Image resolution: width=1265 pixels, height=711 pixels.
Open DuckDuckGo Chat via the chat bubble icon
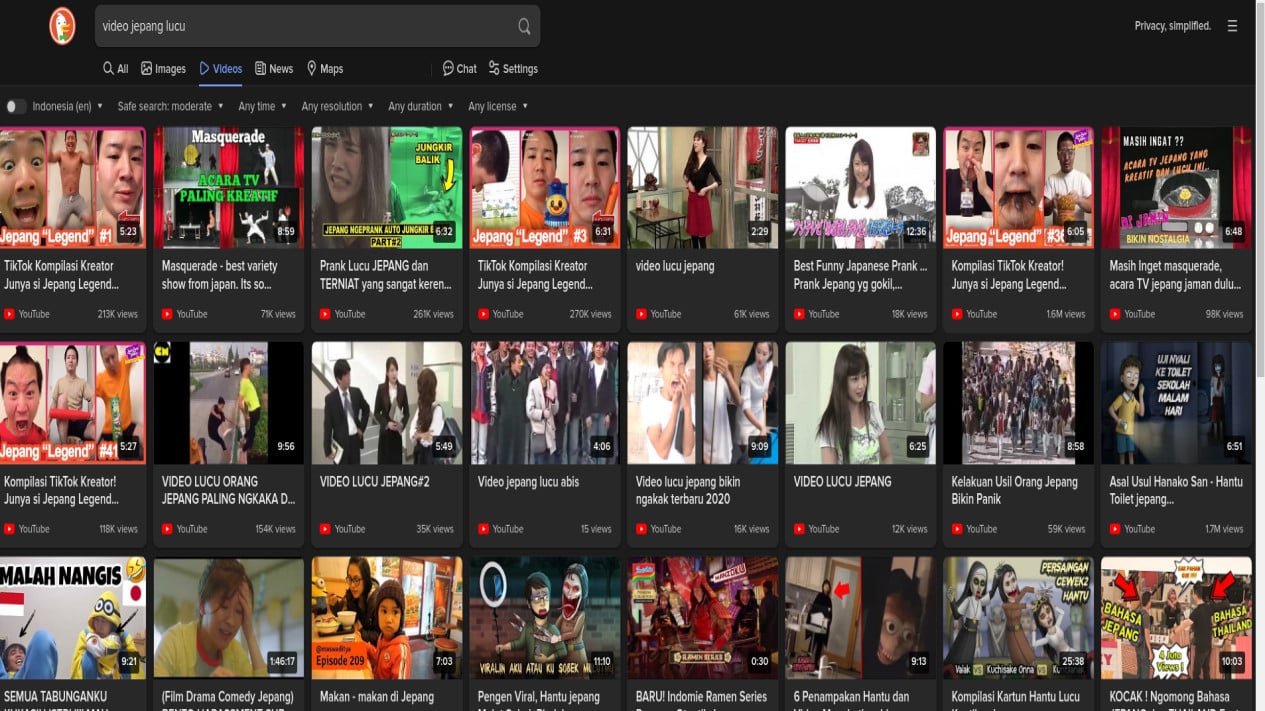click(x=448, y=68)
